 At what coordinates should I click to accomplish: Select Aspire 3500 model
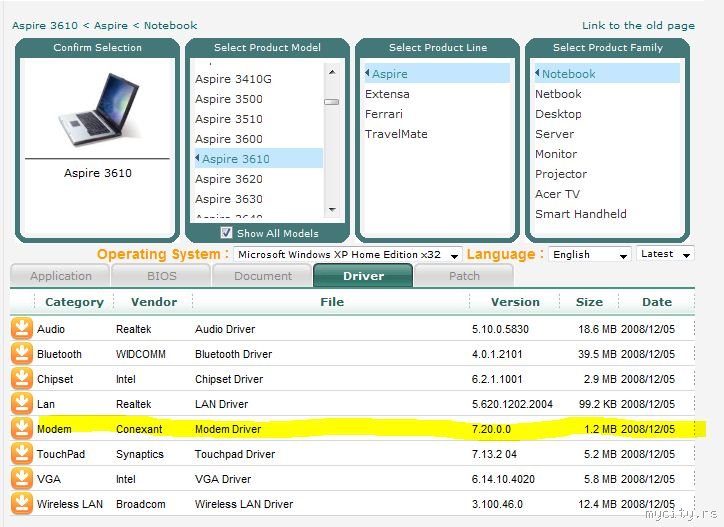[229, 99]
